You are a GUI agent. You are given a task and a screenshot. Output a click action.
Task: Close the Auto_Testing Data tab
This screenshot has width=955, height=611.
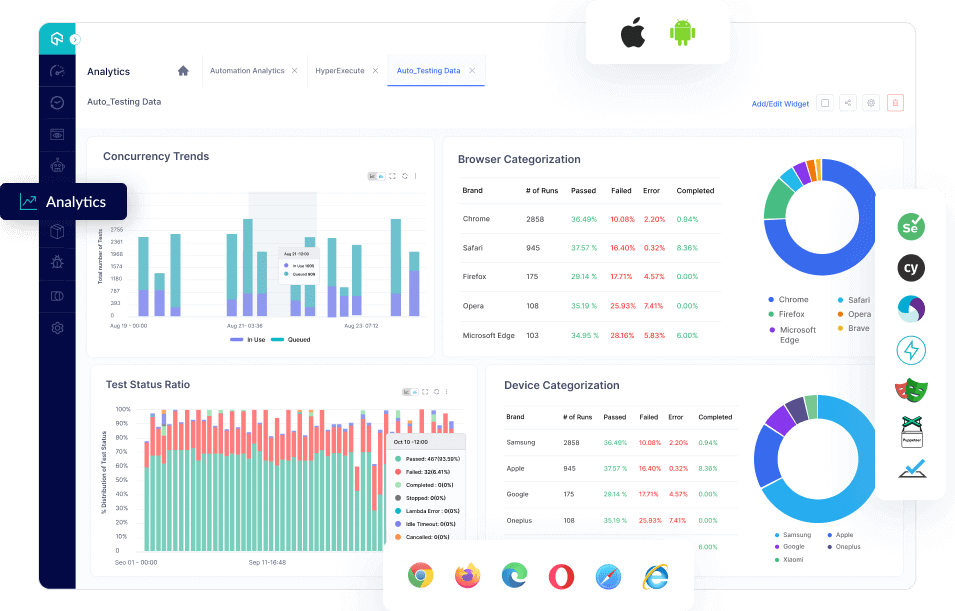470,70
